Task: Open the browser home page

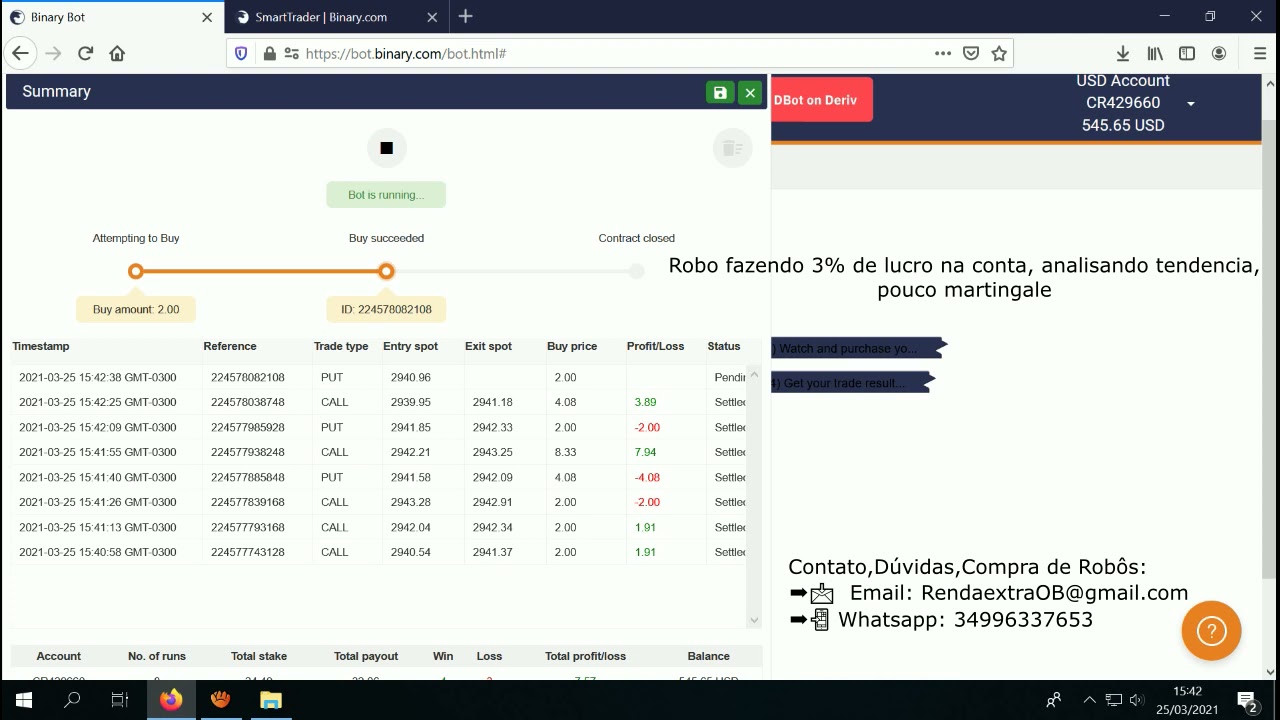Action: [x=117, y=54]
